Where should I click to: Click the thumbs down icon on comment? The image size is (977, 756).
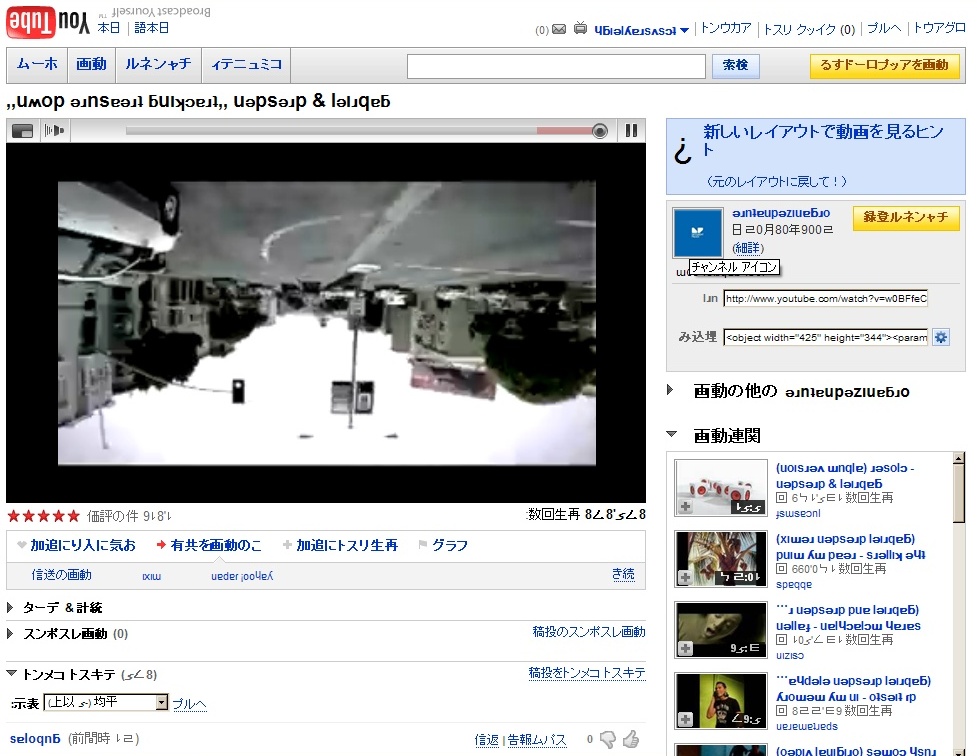[x=608, y=739]
